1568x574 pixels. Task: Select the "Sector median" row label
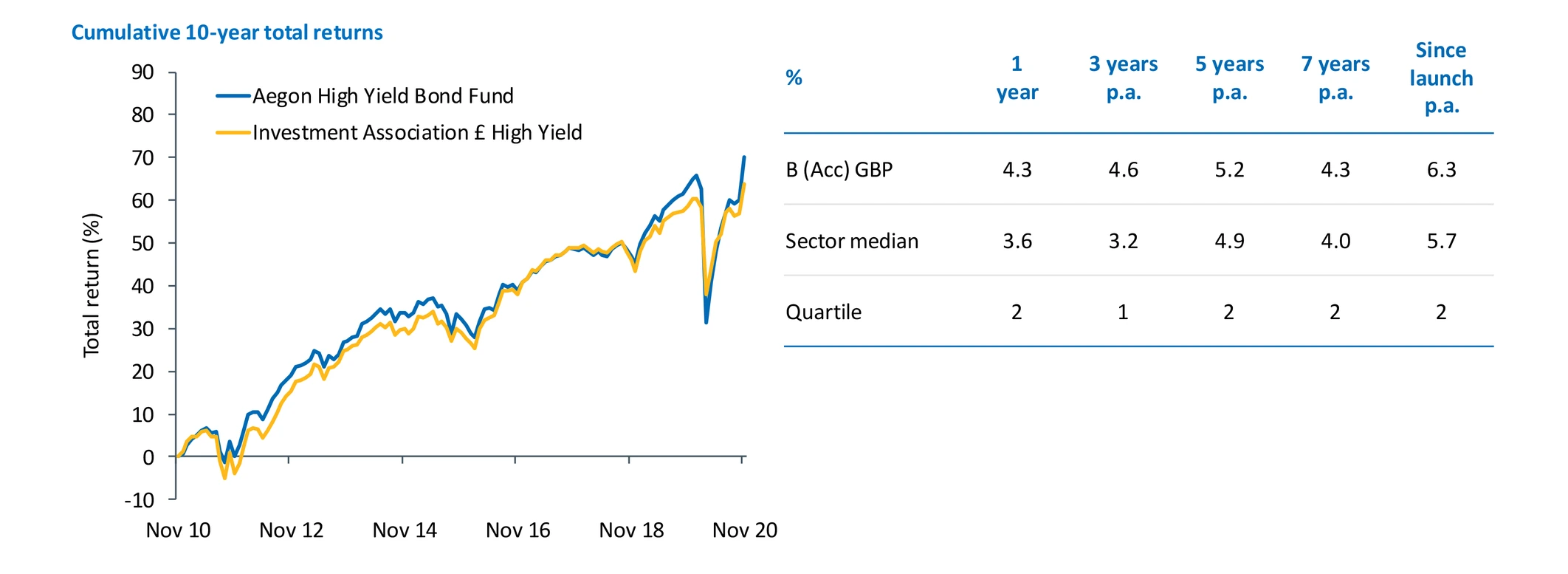[x=851, y=242]
